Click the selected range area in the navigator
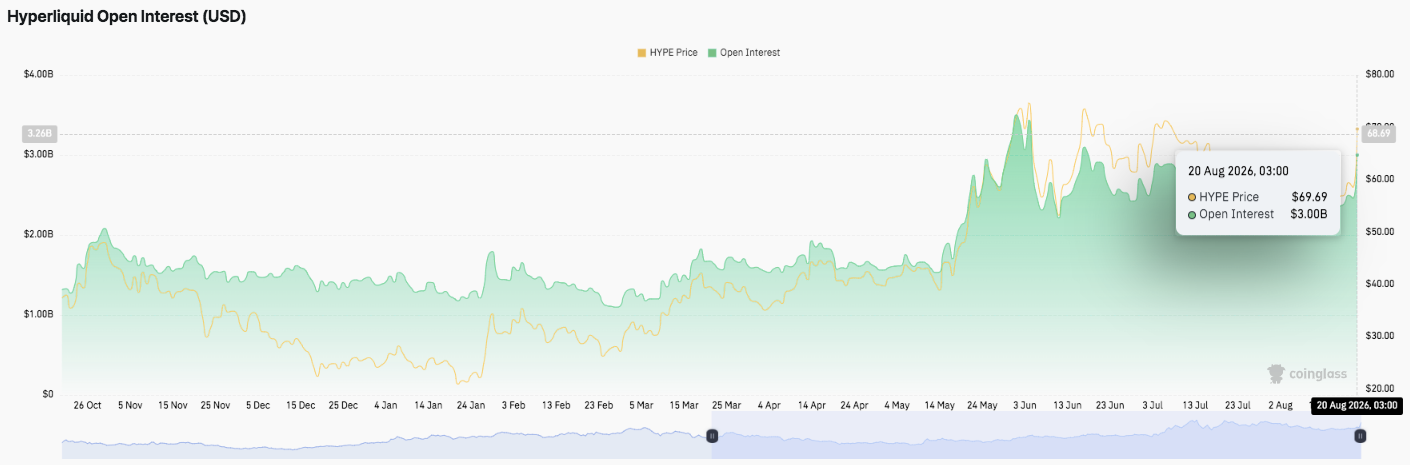 click(1036, 436)
